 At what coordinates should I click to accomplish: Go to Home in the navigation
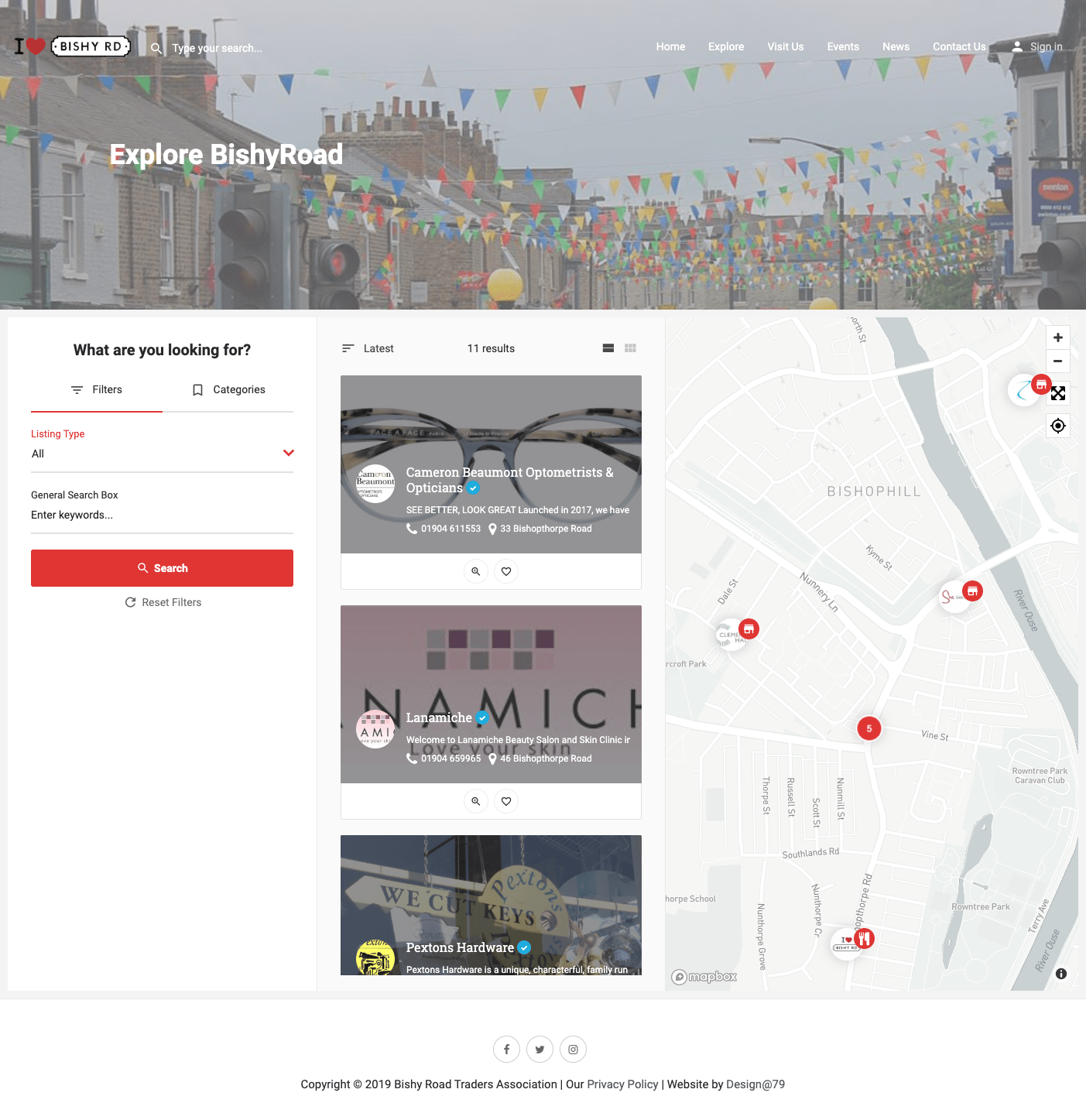670,46
